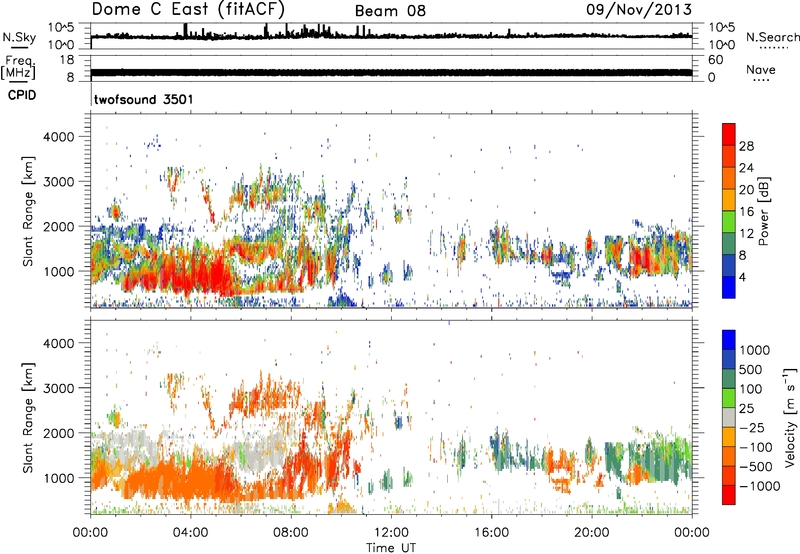Click the 'Velocity [m s-1]' colorbar label
This screenshot has width=800, height=554.
tap(790, 417)
